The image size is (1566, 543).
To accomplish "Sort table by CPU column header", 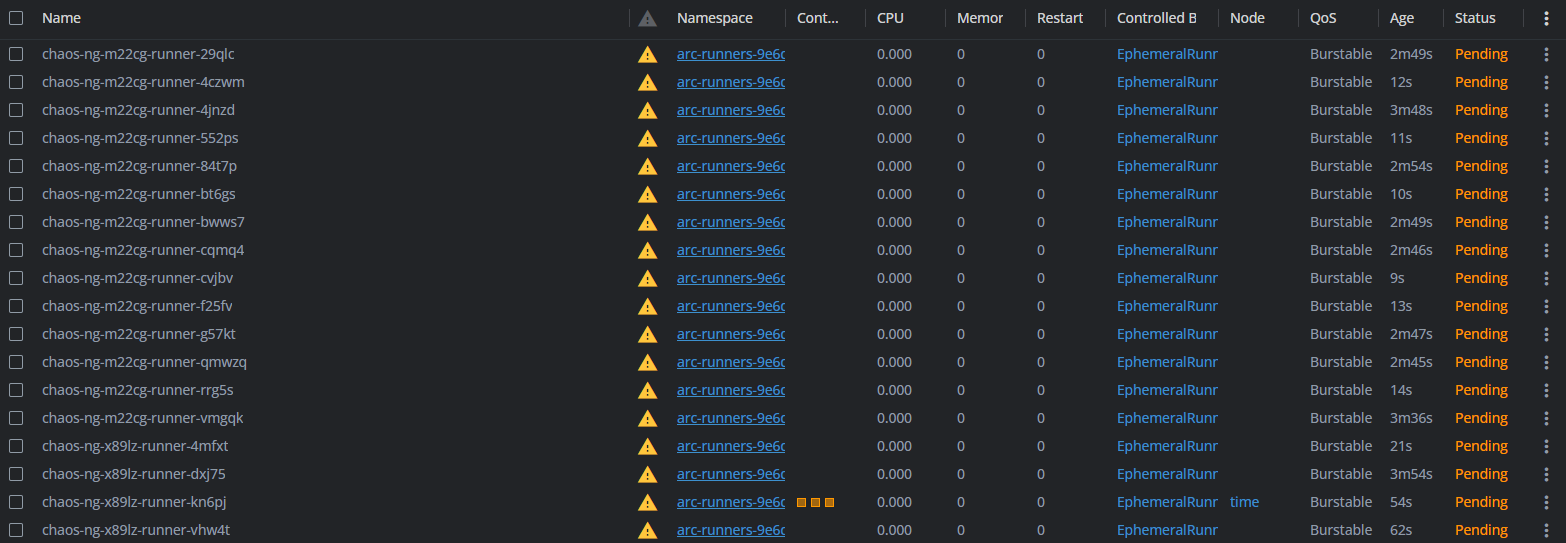I will (x=890, y=18).
